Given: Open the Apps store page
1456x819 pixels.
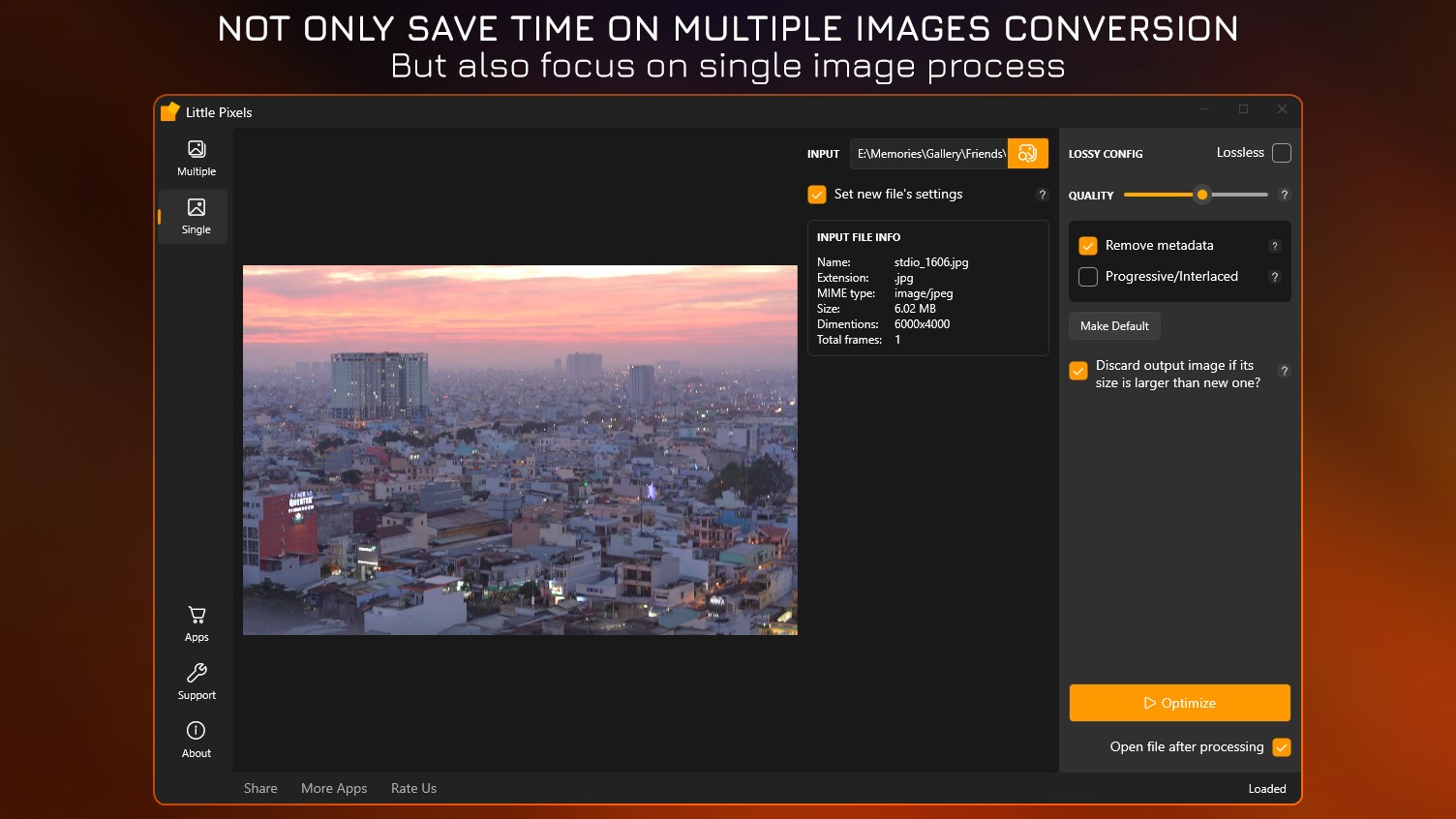Looking at the screenshot, I should (197, 623).
